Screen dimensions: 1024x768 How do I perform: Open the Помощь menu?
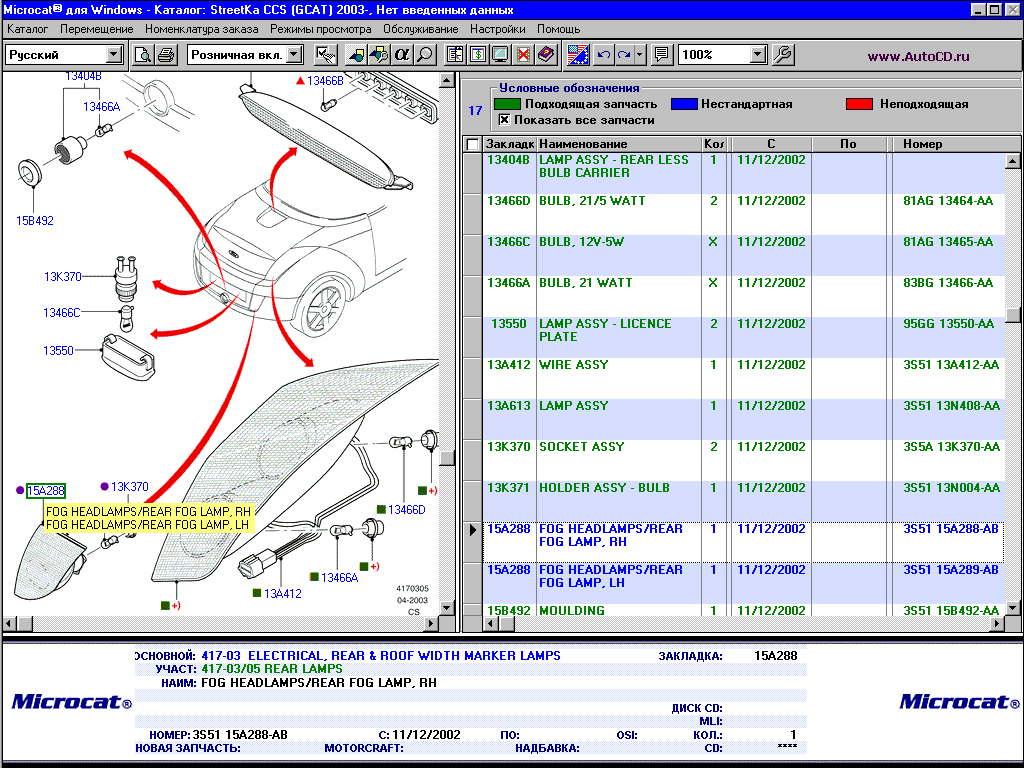pyautogui.click(x=558, y=29)
